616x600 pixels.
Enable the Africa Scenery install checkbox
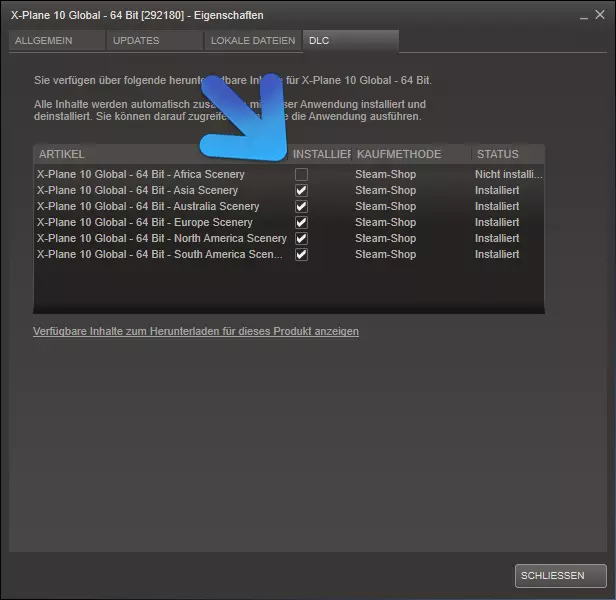[301, 174]
